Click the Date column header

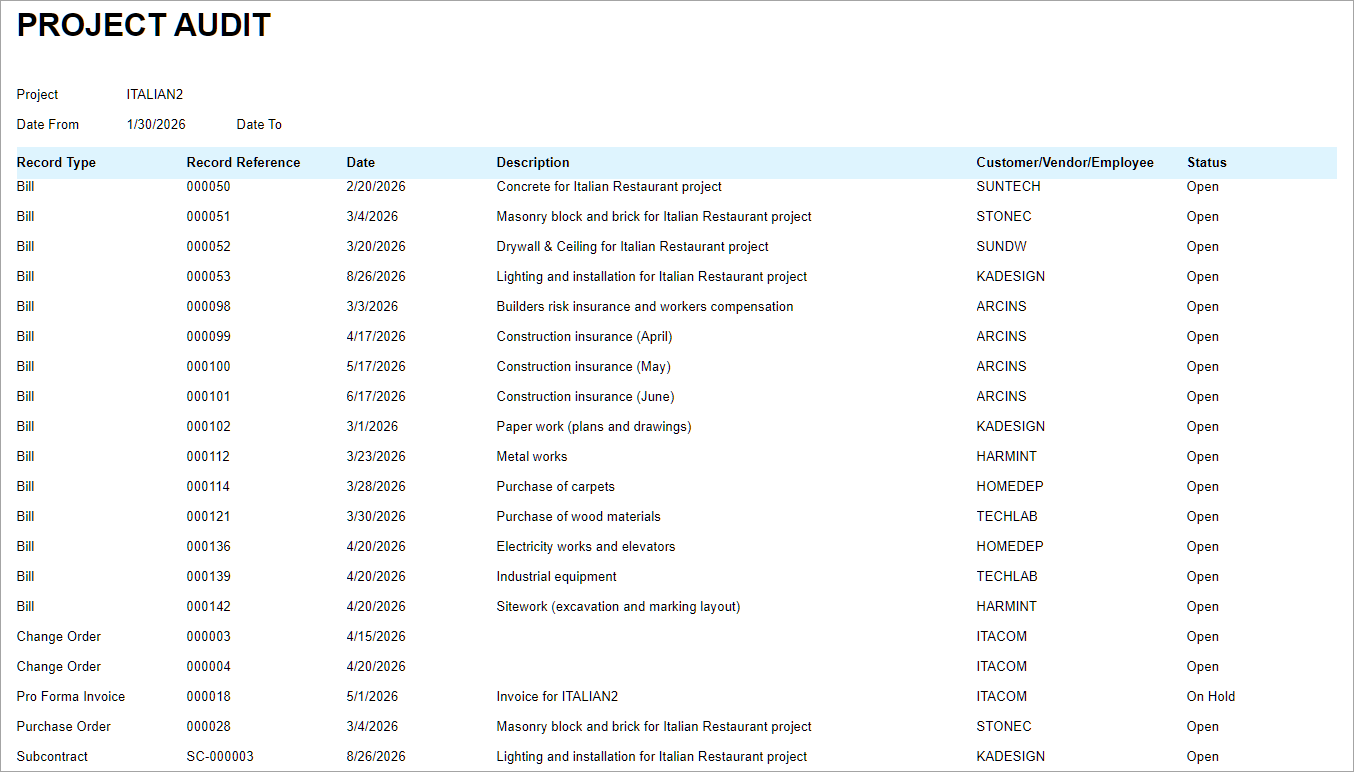361,162
